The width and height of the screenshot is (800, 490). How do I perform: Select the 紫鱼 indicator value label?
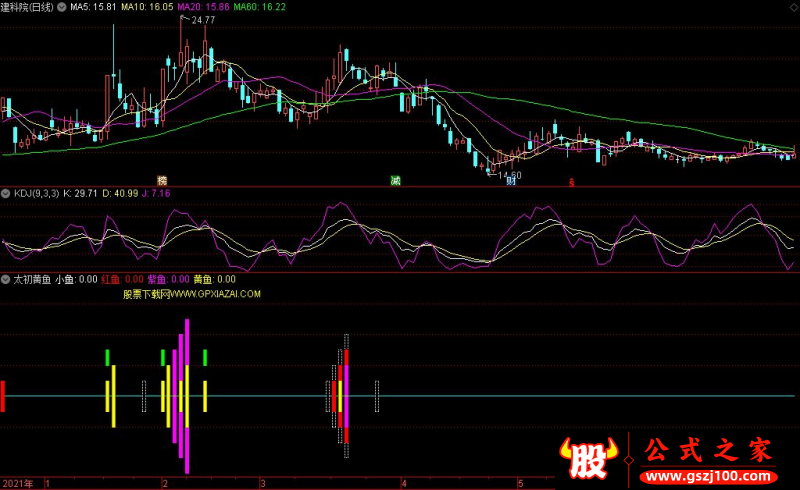coord(168,279)
